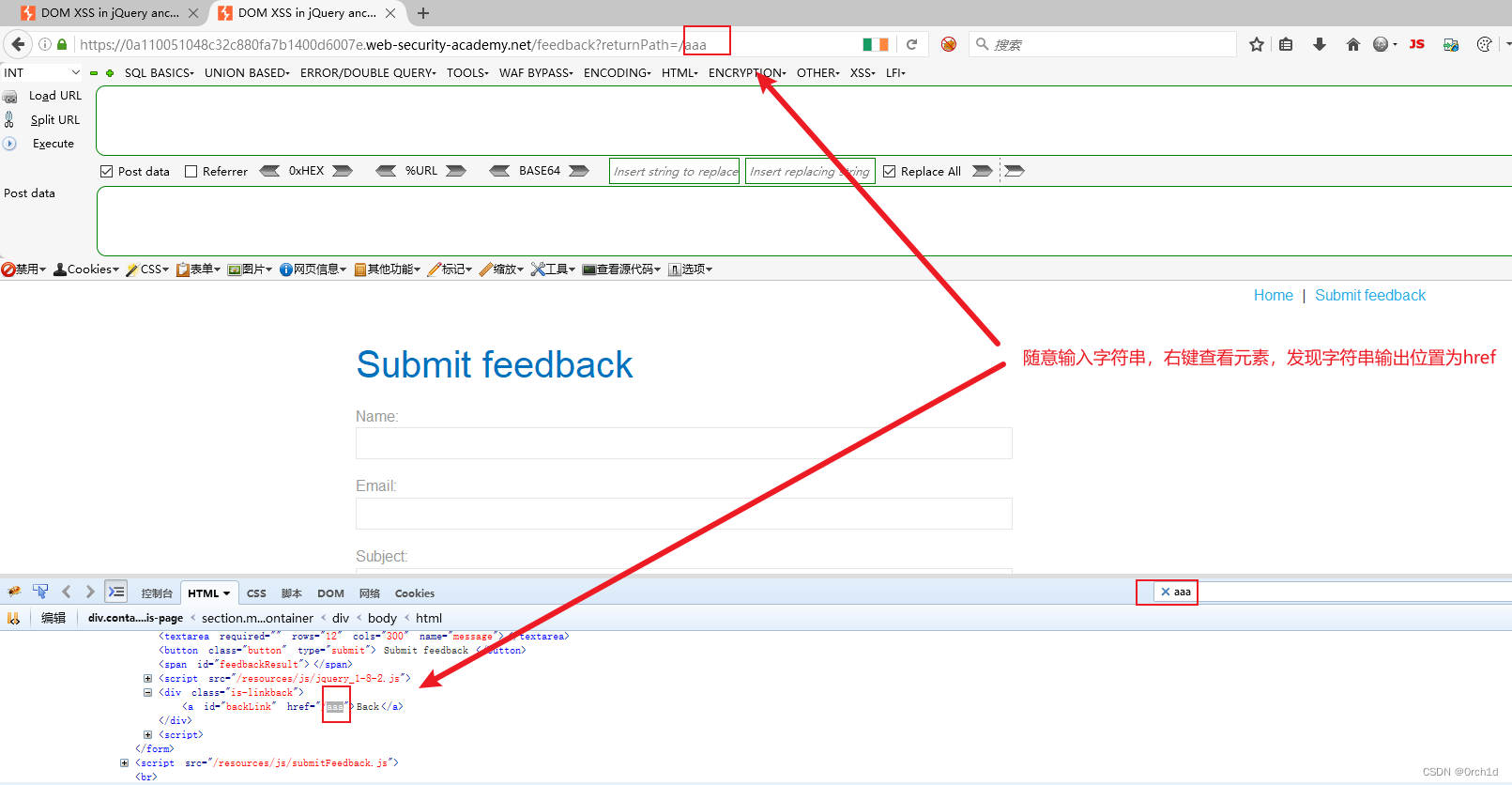Click the home icon in toolbar

(x=1352, y=44)
